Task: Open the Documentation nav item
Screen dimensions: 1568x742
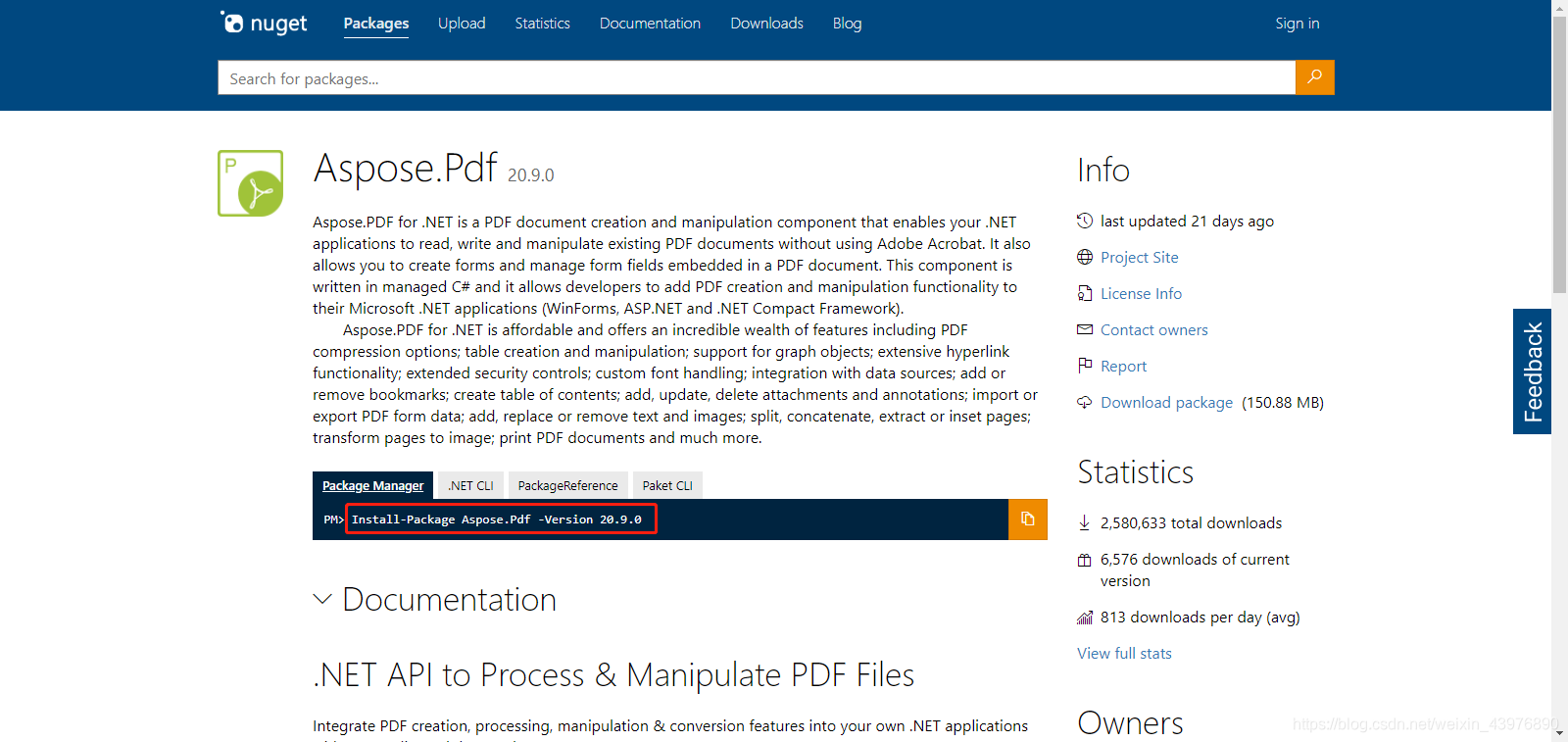Action: pyautogui.click(x=650, y=24)
